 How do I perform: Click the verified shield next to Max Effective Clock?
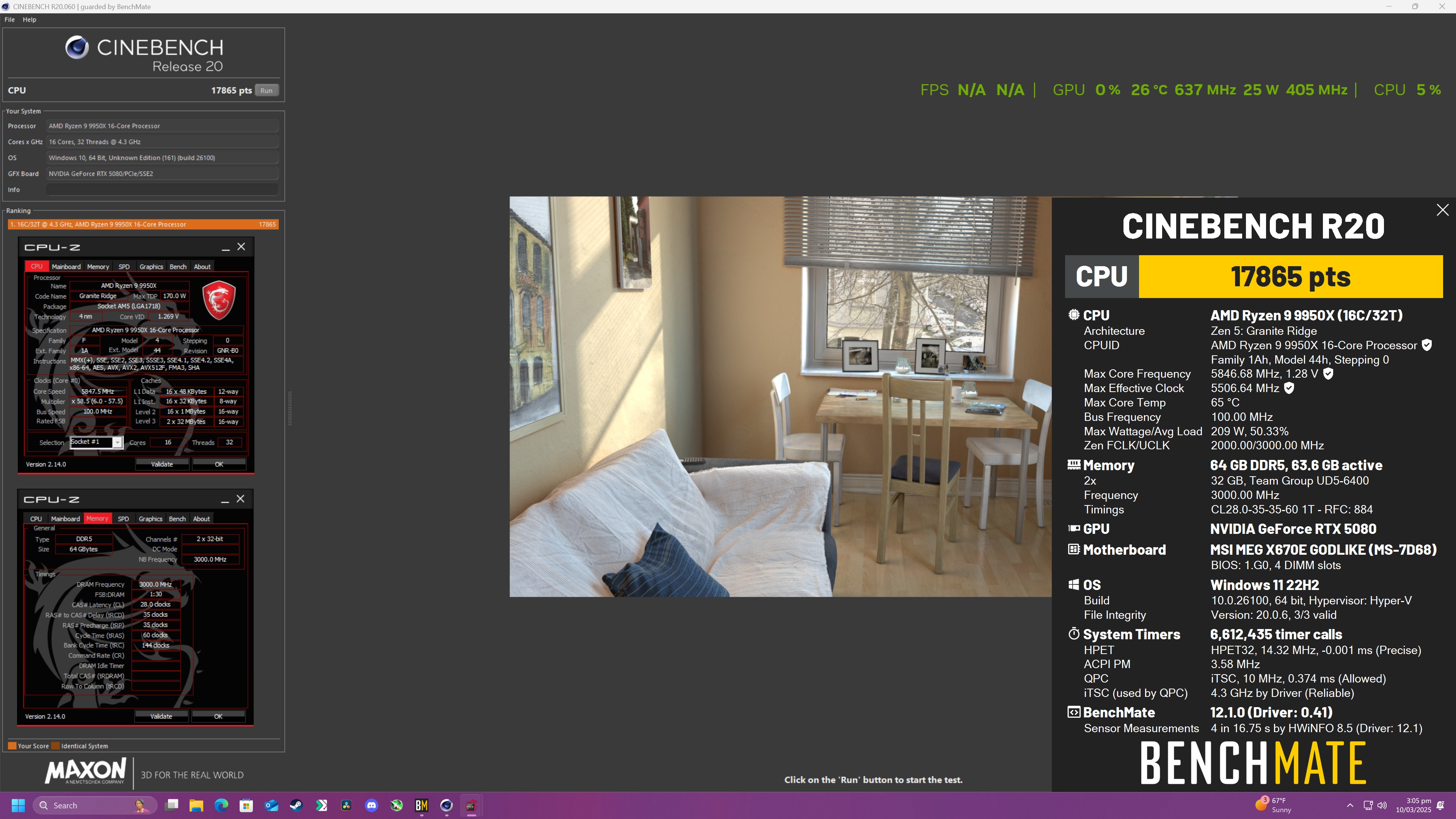pos(1289,388)
